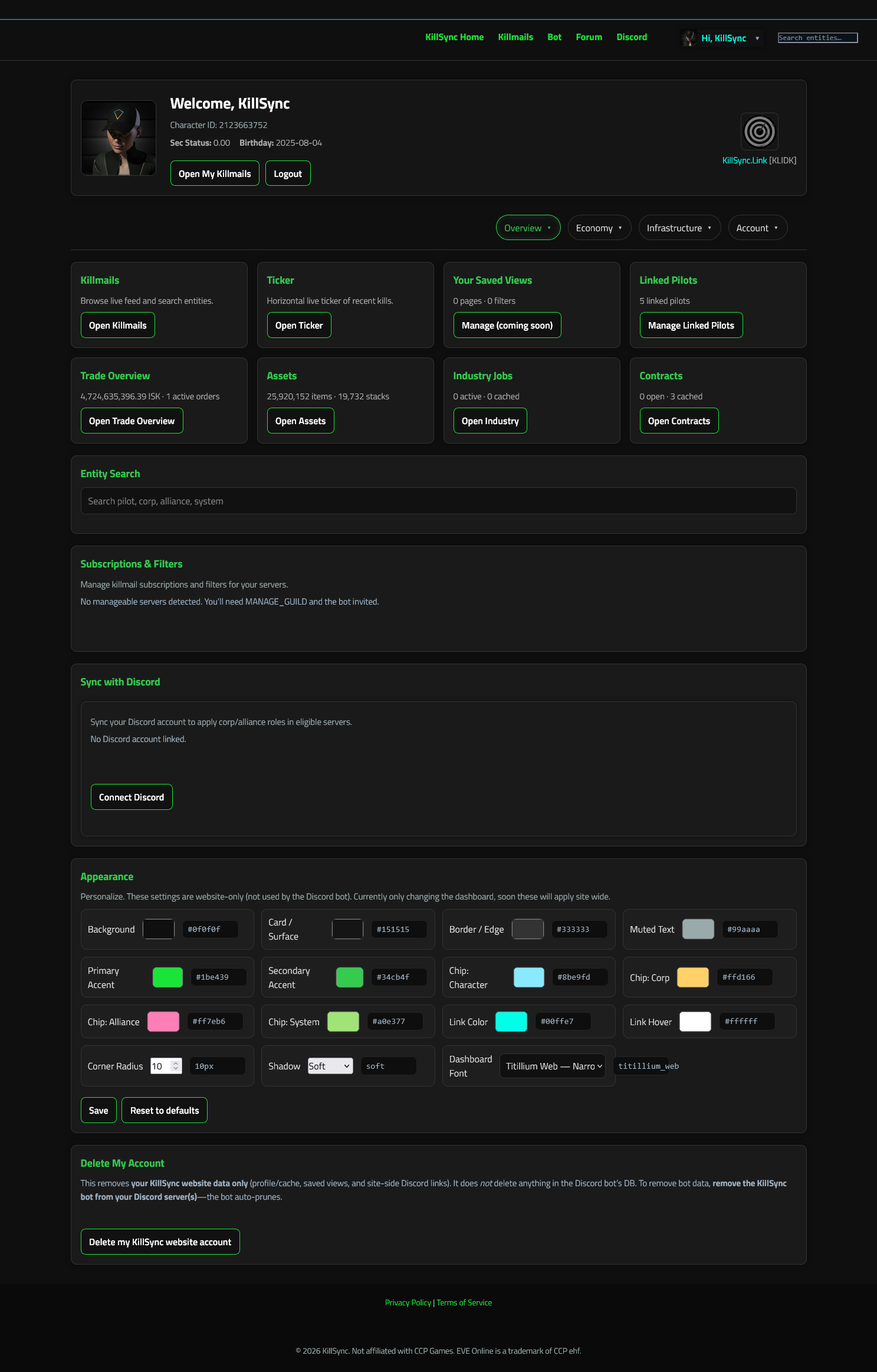Open the Bot nav link

[x=554, y=37]
